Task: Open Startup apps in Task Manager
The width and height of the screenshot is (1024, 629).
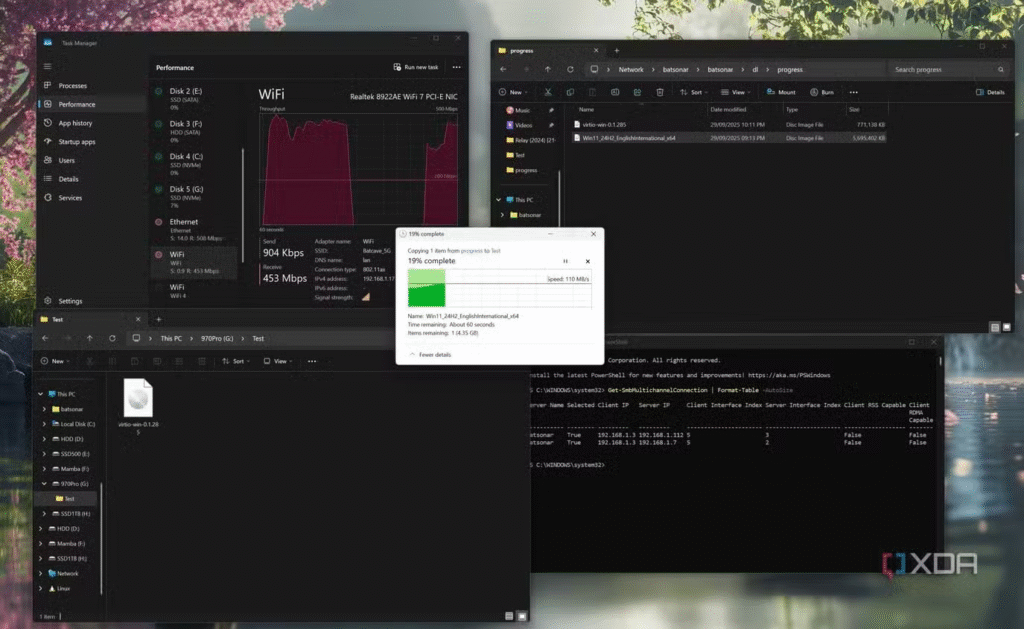Action: tap(77, 142)
